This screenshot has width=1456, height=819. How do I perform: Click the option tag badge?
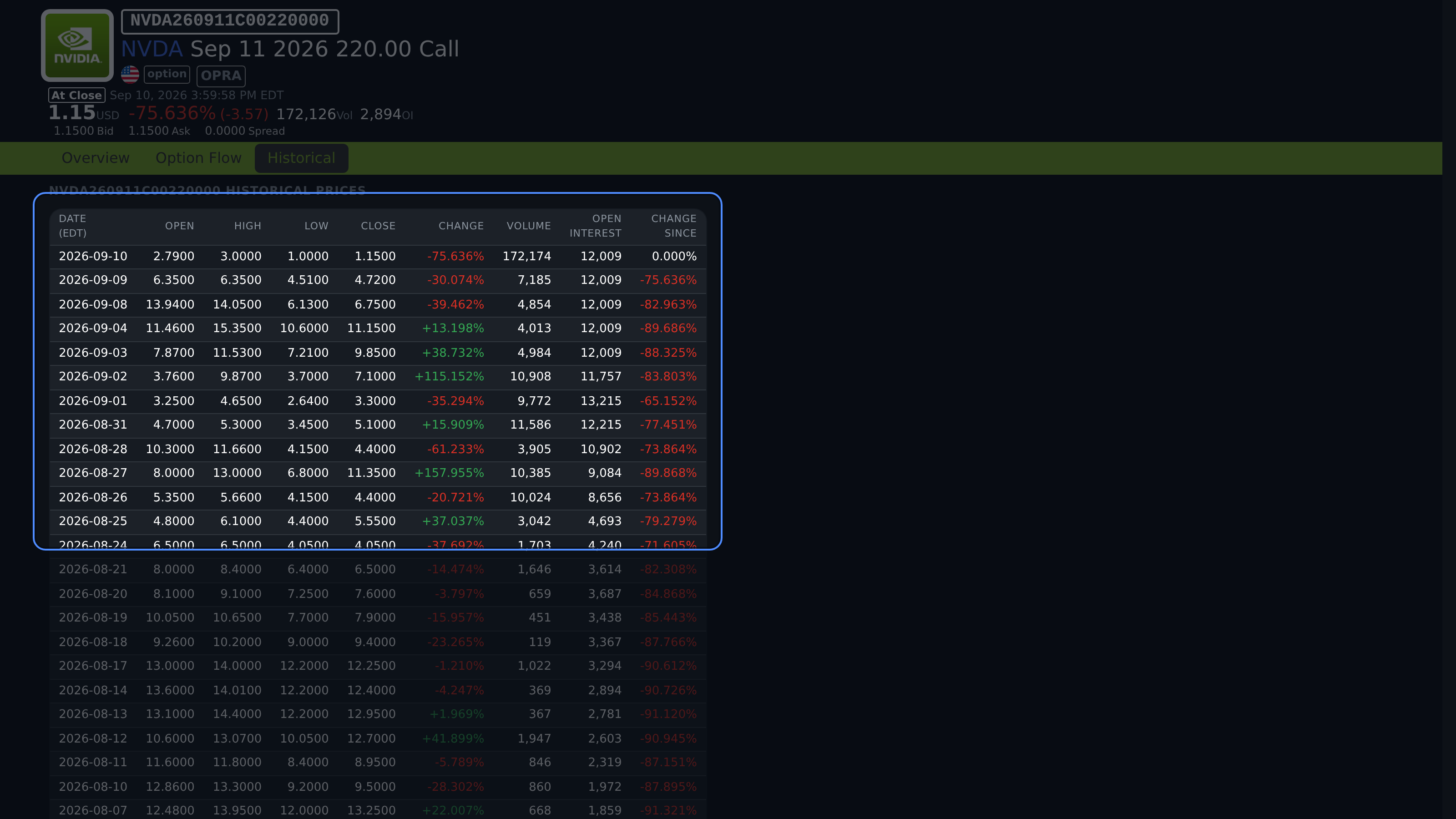[167, 74]
